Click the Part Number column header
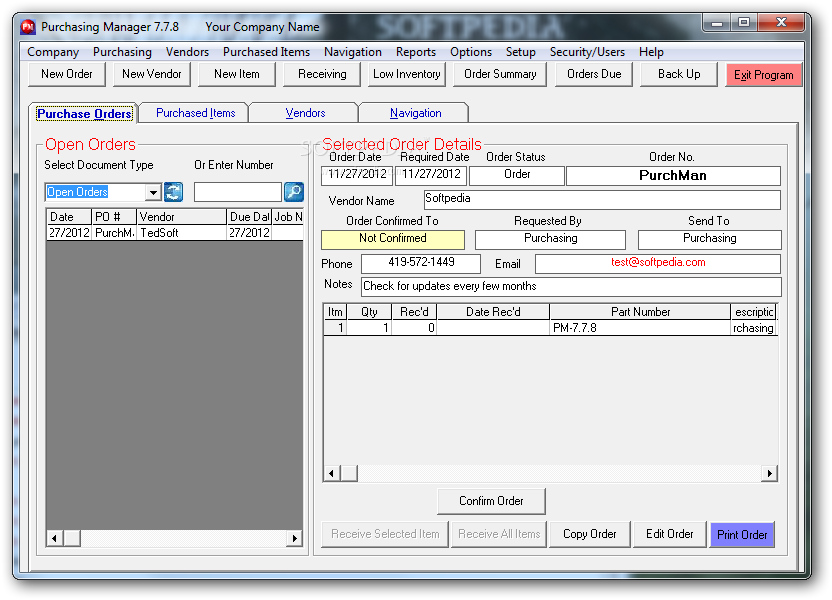Viewport: 832px width, 600px height. click(x=640, y=312)
